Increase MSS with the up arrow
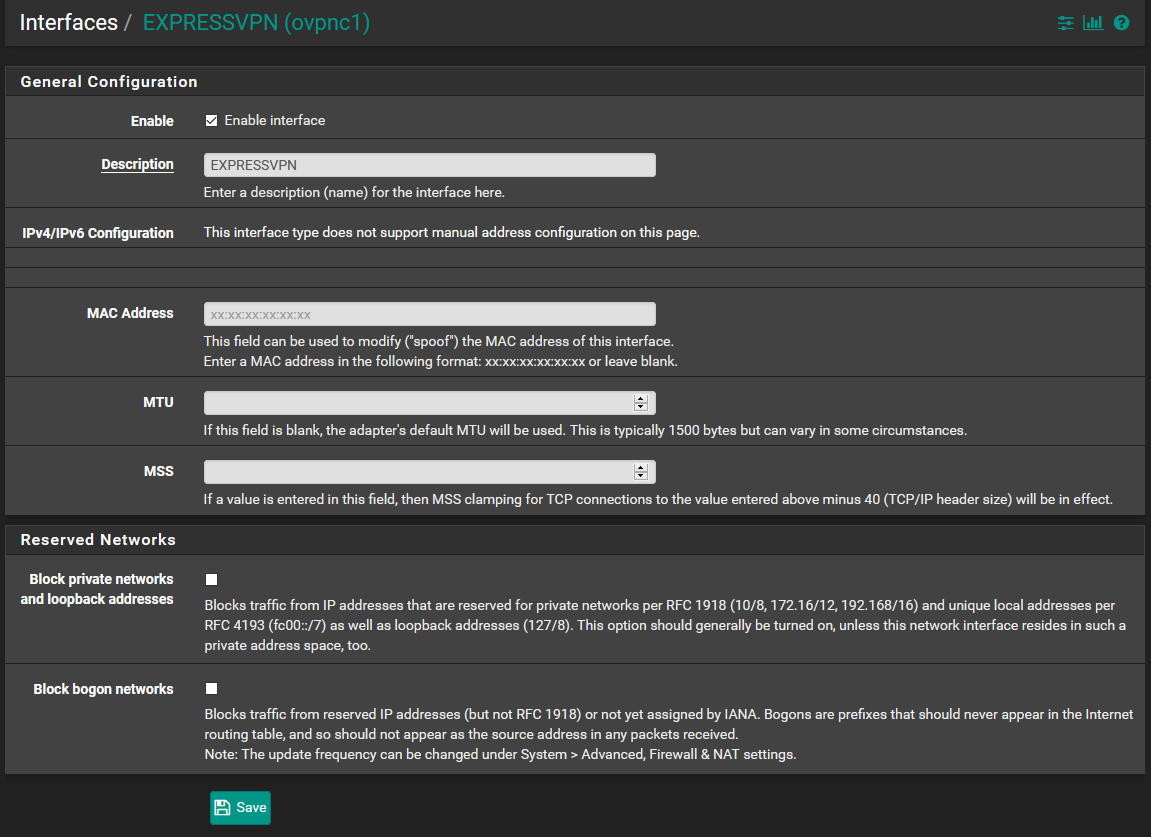The height and width of the screenshot is (837, 1151). 640,467
